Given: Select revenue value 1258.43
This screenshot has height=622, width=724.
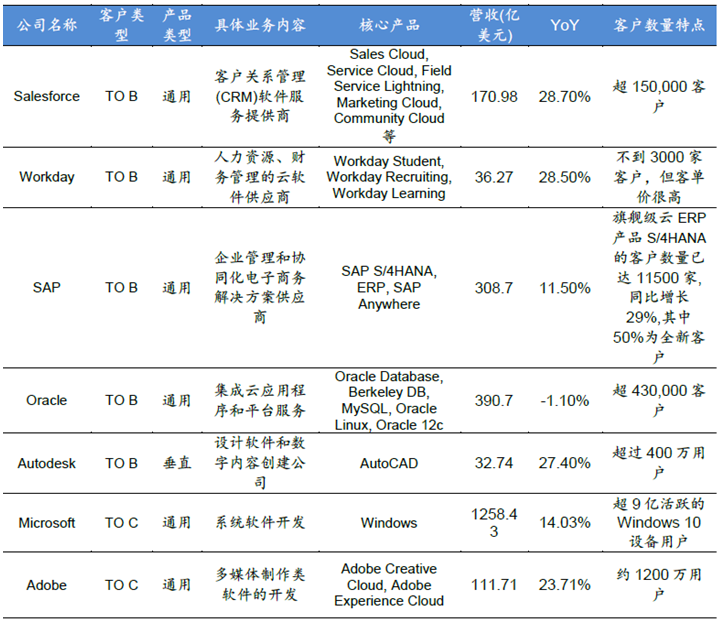Looking at the screenshot, I should pos(494,523).
